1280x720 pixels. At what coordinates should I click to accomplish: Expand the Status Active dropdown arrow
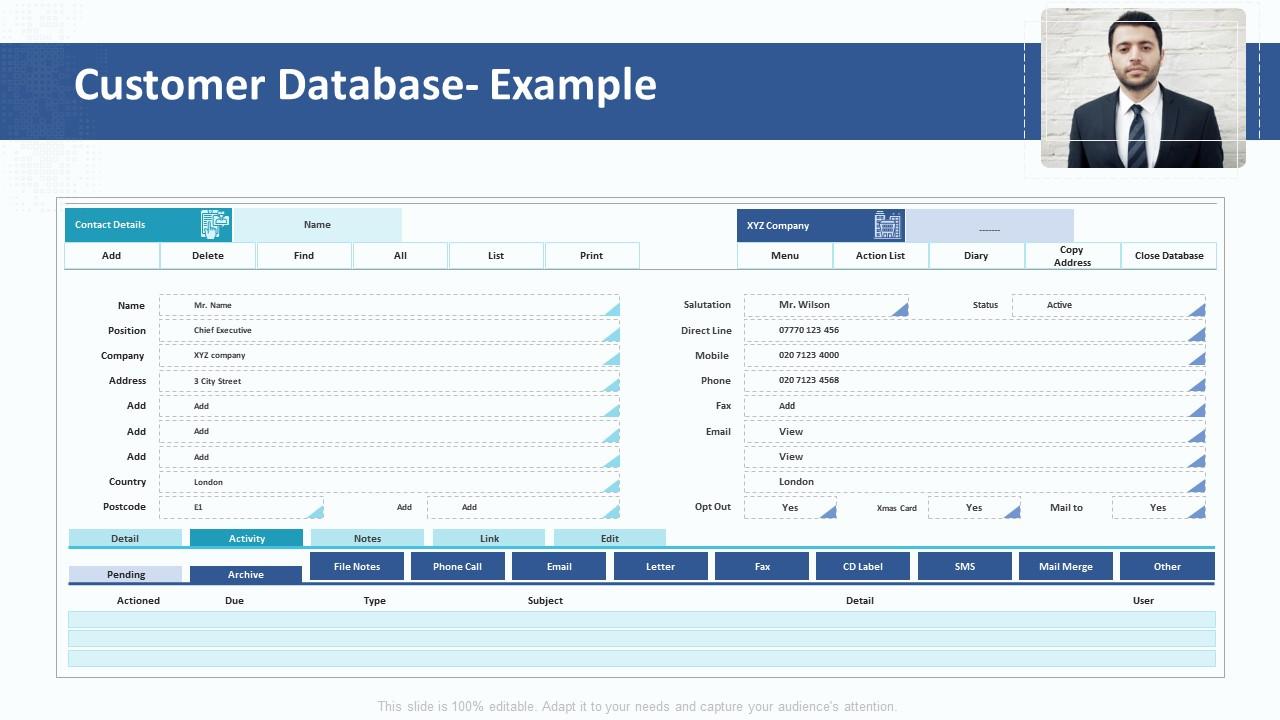pos(1196,310)
